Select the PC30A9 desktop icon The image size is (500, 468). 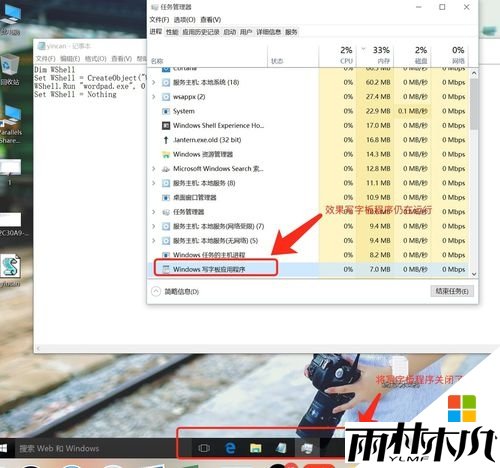pyautogui.click(x=12, y=224)
